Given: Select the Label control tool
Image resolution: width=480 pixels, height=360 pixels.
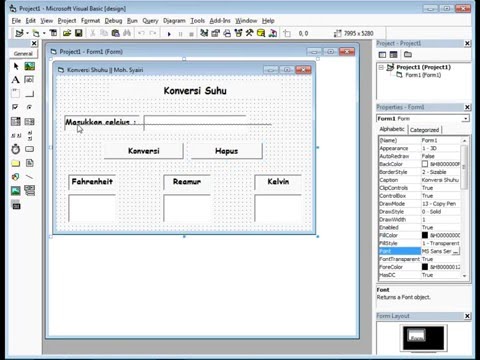Looking at the screenshot, I should point(16,80).
